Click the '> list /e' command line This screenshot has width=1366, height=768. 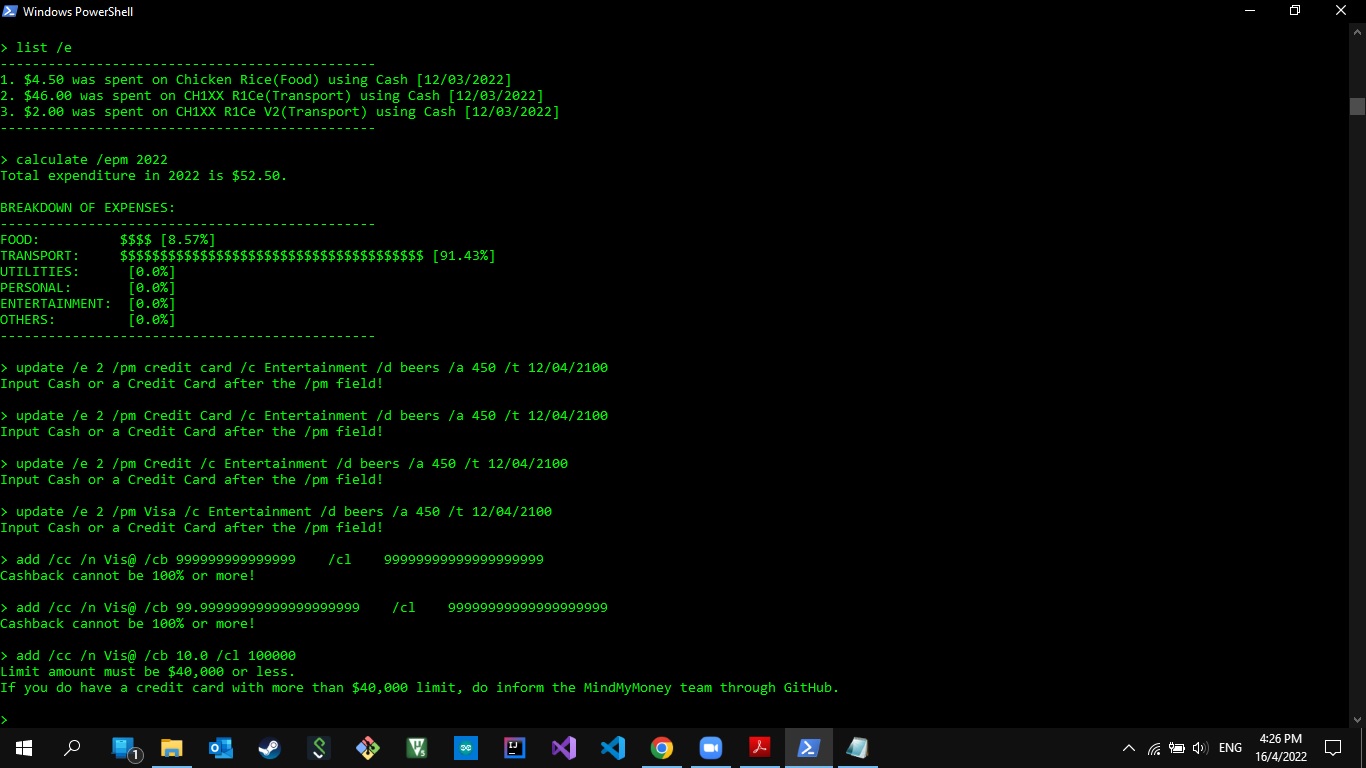click(36, 47)
